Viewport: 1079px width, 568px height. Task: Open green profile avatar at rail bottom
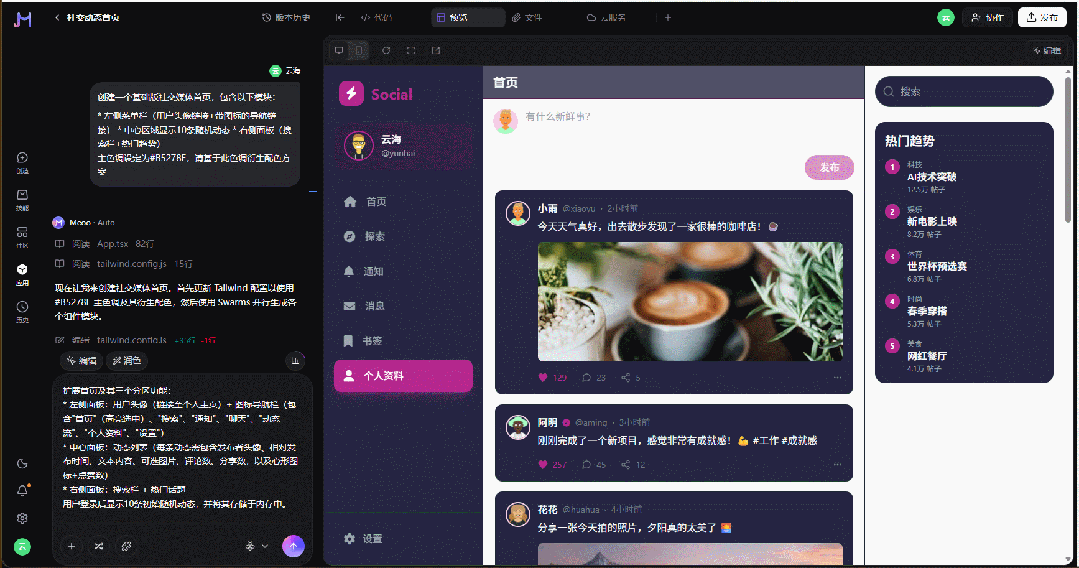pyautogui.click(x=22, y=547)
